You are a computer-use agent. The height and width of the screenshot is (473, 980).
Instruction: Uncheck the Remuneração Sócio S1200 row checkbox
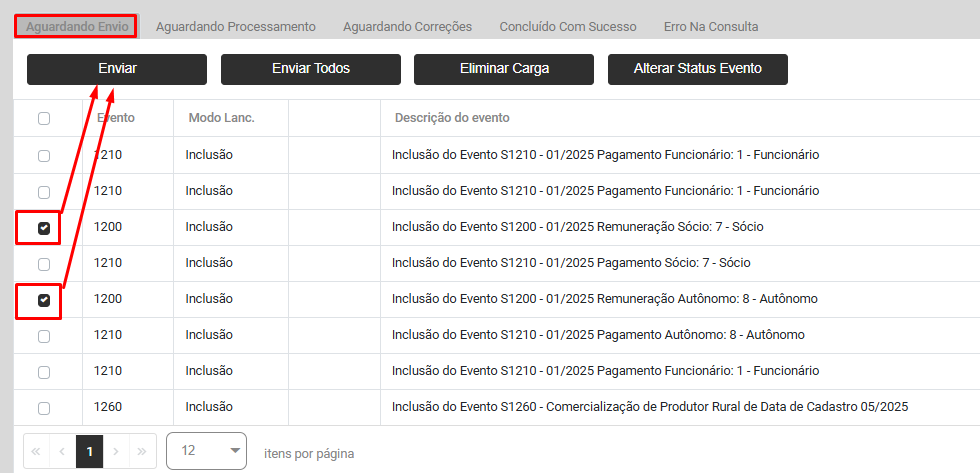(44, 228)
